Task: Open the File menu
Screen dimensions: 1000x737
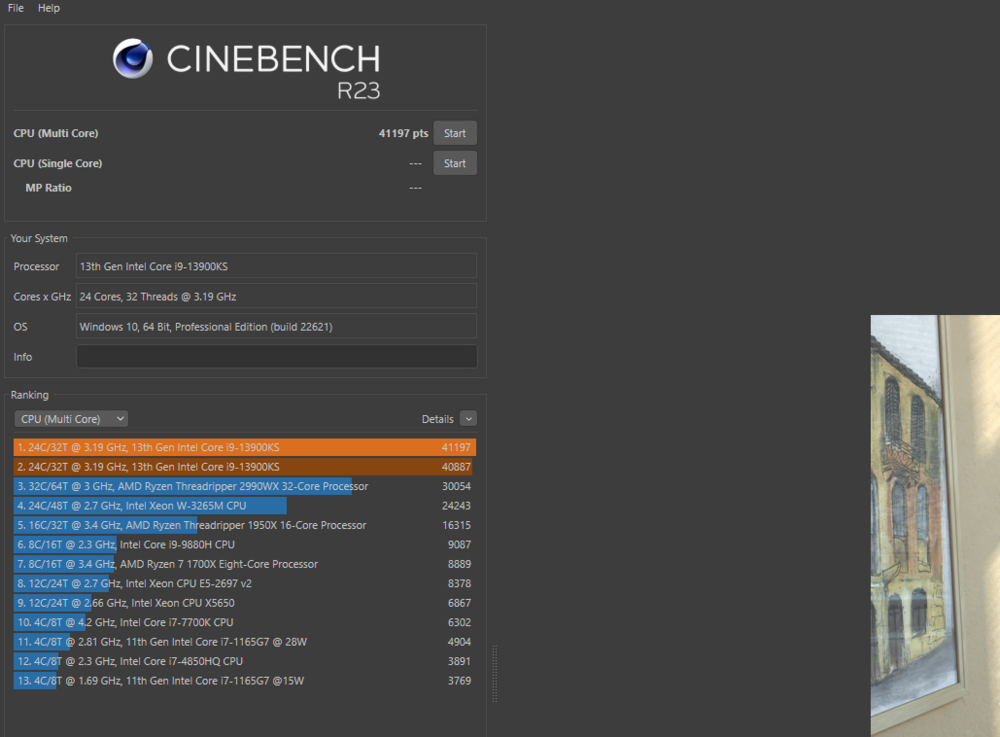Action: [14, 8]
